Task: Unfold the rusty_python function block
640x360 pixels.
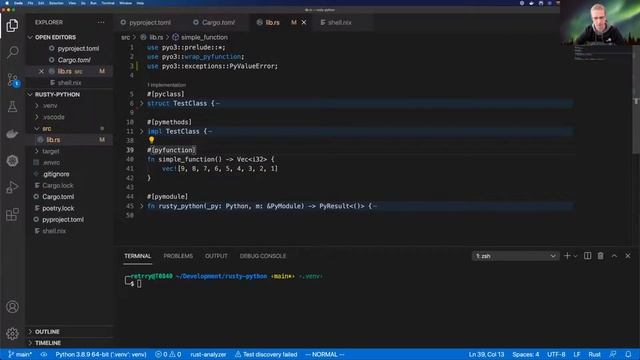Action: point(142,206)
